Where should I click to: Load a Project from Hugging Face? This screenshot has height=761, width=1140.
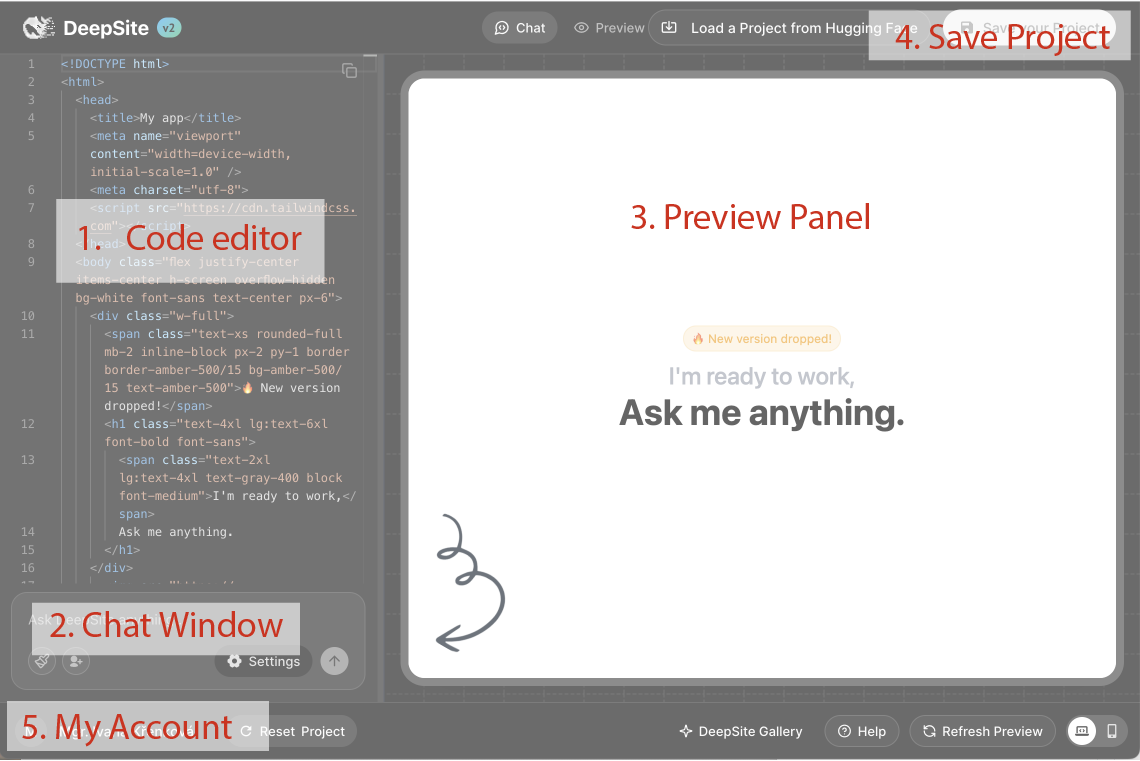tap(789, 28)
